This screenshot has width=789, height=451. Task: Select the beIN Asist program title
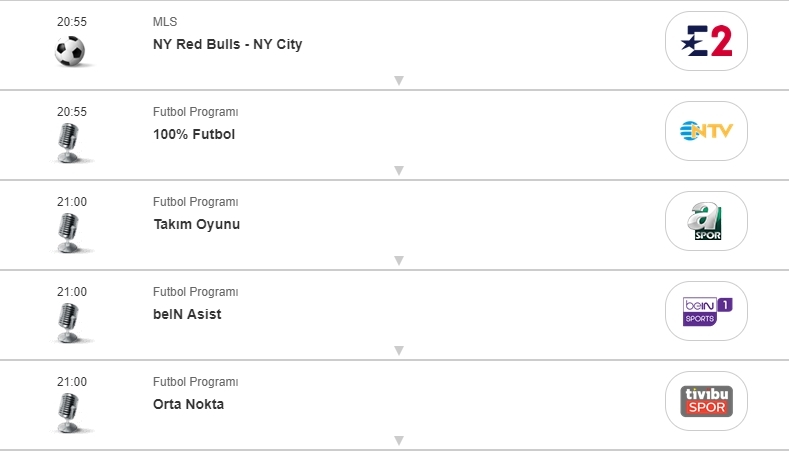point(187,314)
